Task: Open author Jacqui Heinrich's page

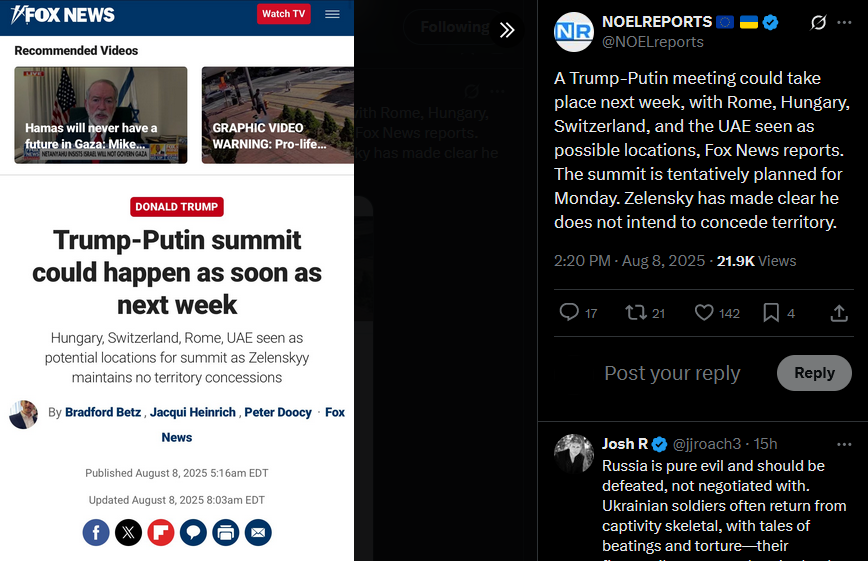Action: [x=193, y=412]
